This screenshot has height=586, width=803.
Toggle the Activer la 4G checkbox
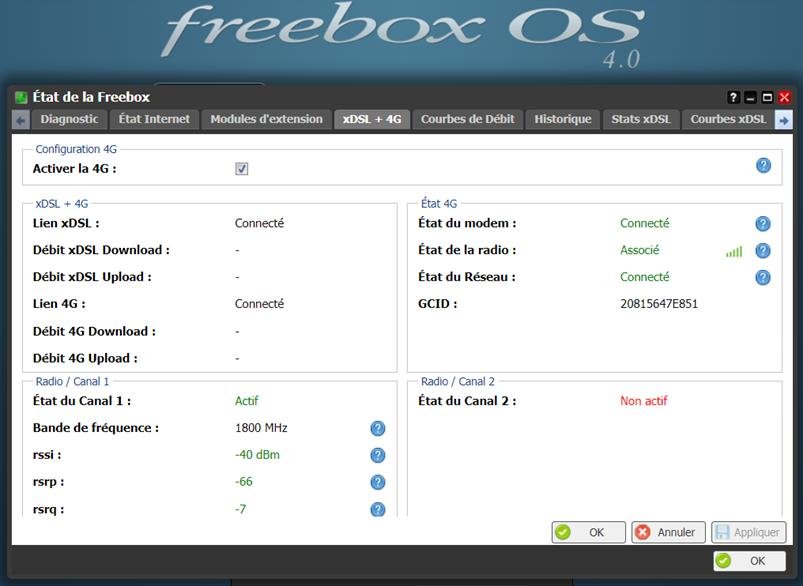point(242,169)
